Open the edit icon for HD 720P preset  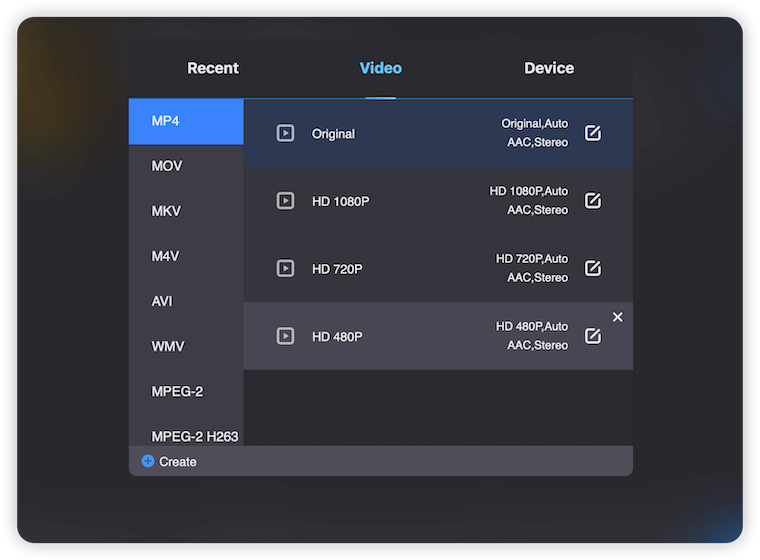tap(593, 268)
